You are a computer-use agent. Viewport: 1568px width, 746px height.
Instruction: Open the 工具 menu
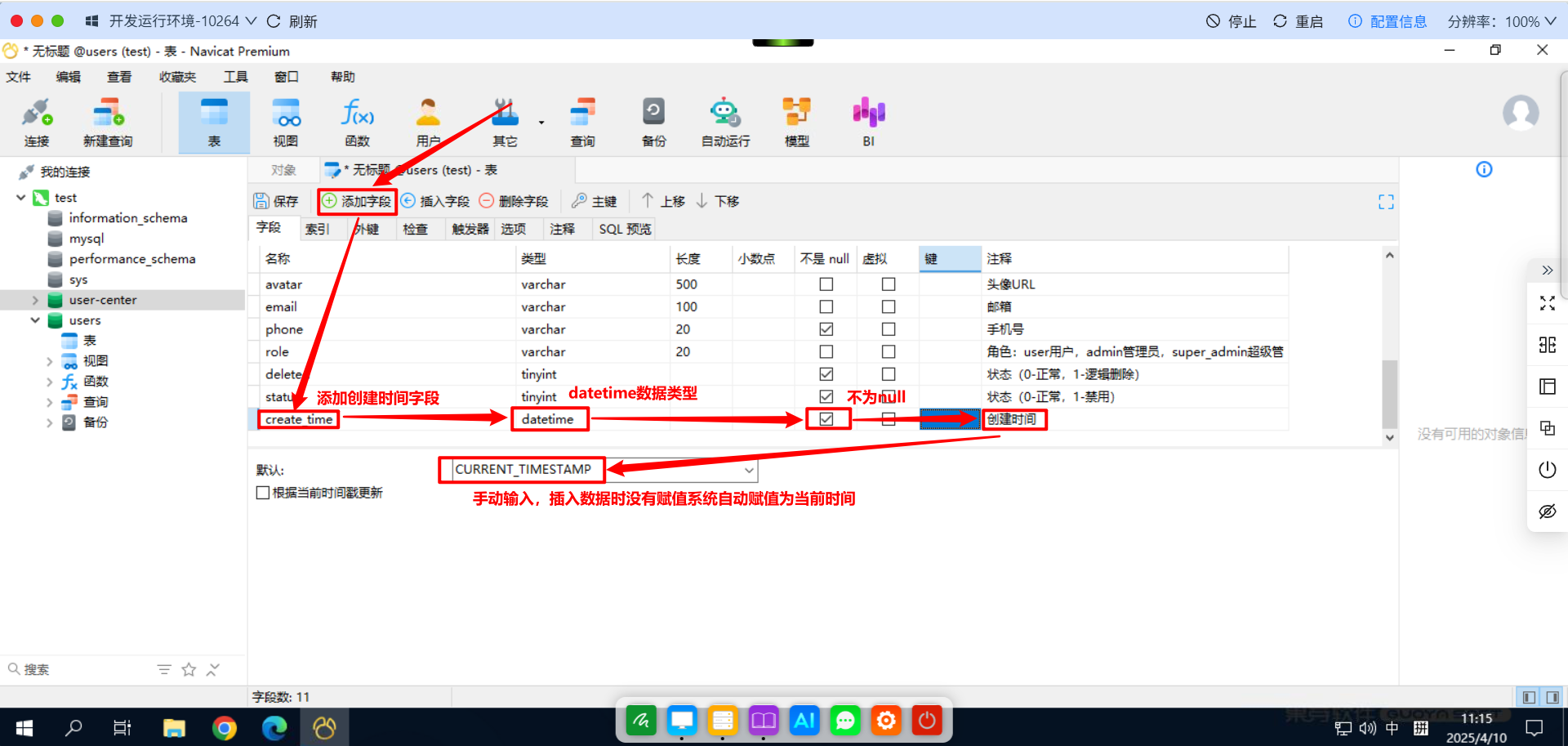click(235, 77)
